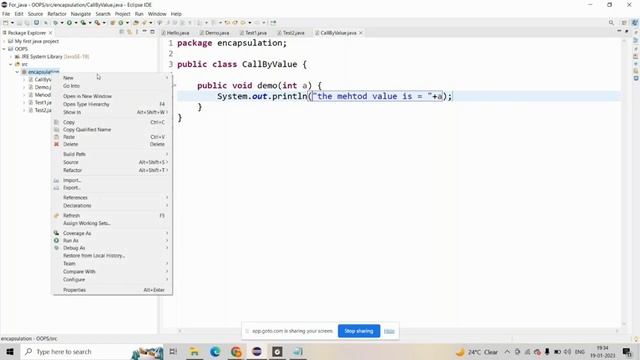Select Open in New Window menu entry

[x=87, y=96]
